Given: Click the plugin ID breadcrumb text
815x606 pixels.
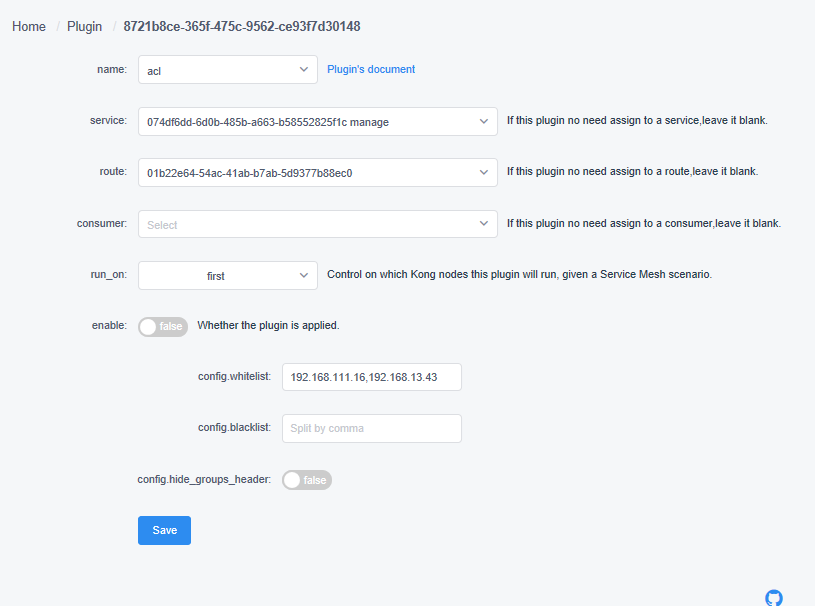Looking at the screenshot, I should (242, 27).
